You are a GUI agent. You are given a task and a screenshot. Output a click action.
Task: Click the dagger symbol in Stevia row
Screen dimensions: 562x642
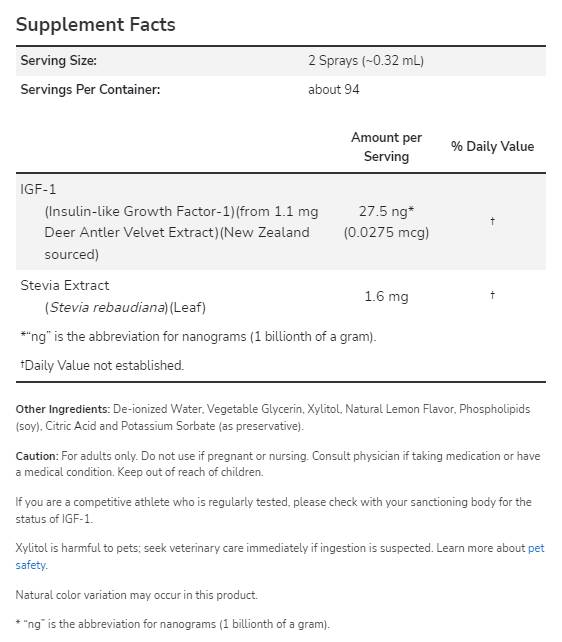coord(492,294)
